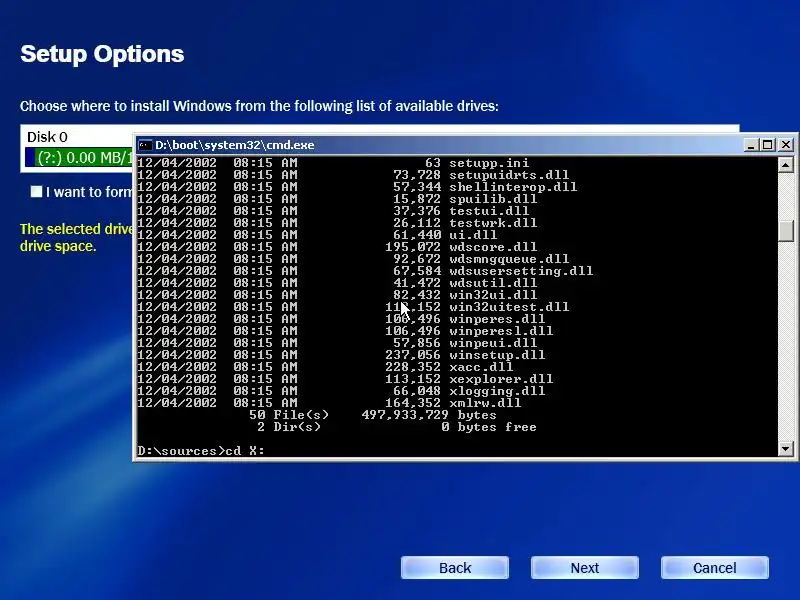
Task: Click the spuilib.dll file line
Action: (x=337, y=199)
